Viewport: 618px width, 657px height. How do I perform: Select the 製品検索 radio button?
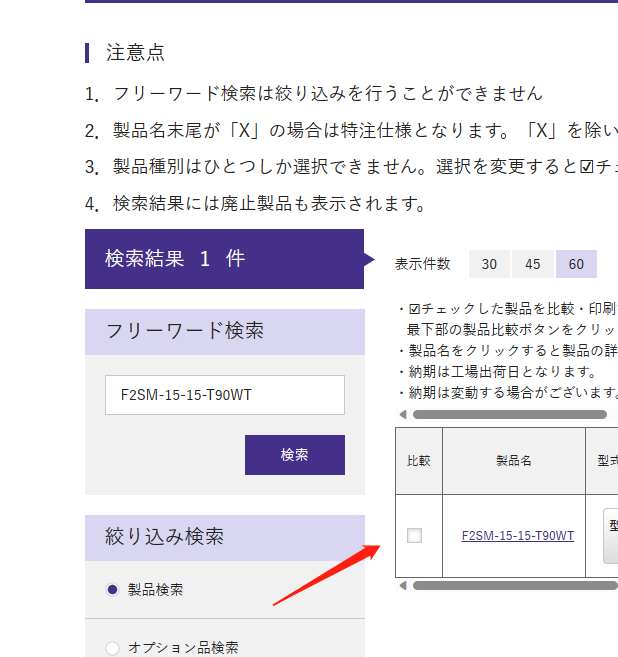tap(113, 590)
